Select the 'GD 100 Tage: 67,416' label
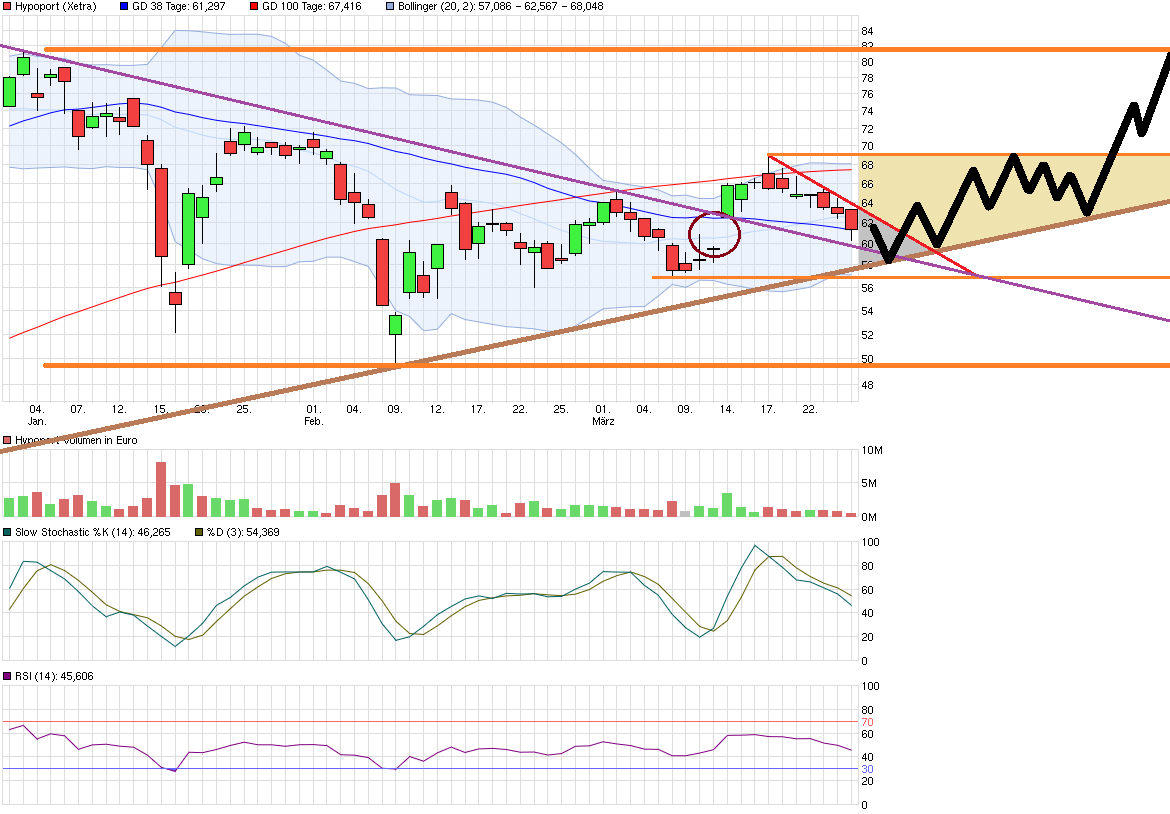The height and width of the screenshot is (814, 1170). (312, 6)
